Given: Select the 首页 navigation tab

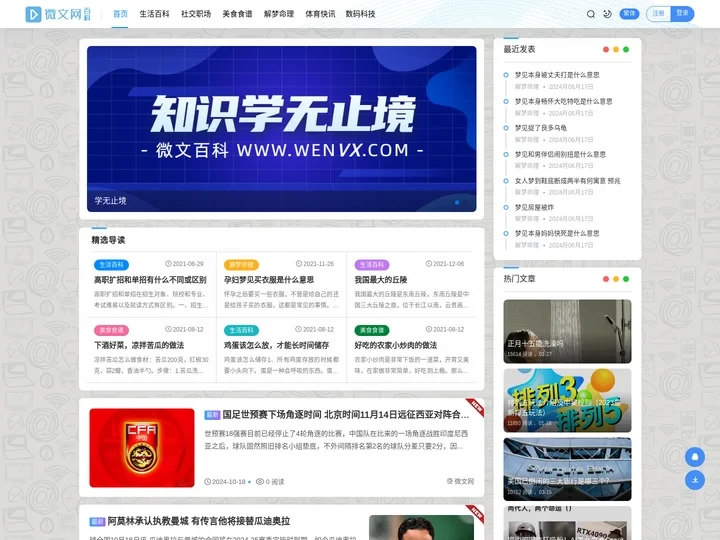Looking at the screenshot, I should (x=120, y=14).
